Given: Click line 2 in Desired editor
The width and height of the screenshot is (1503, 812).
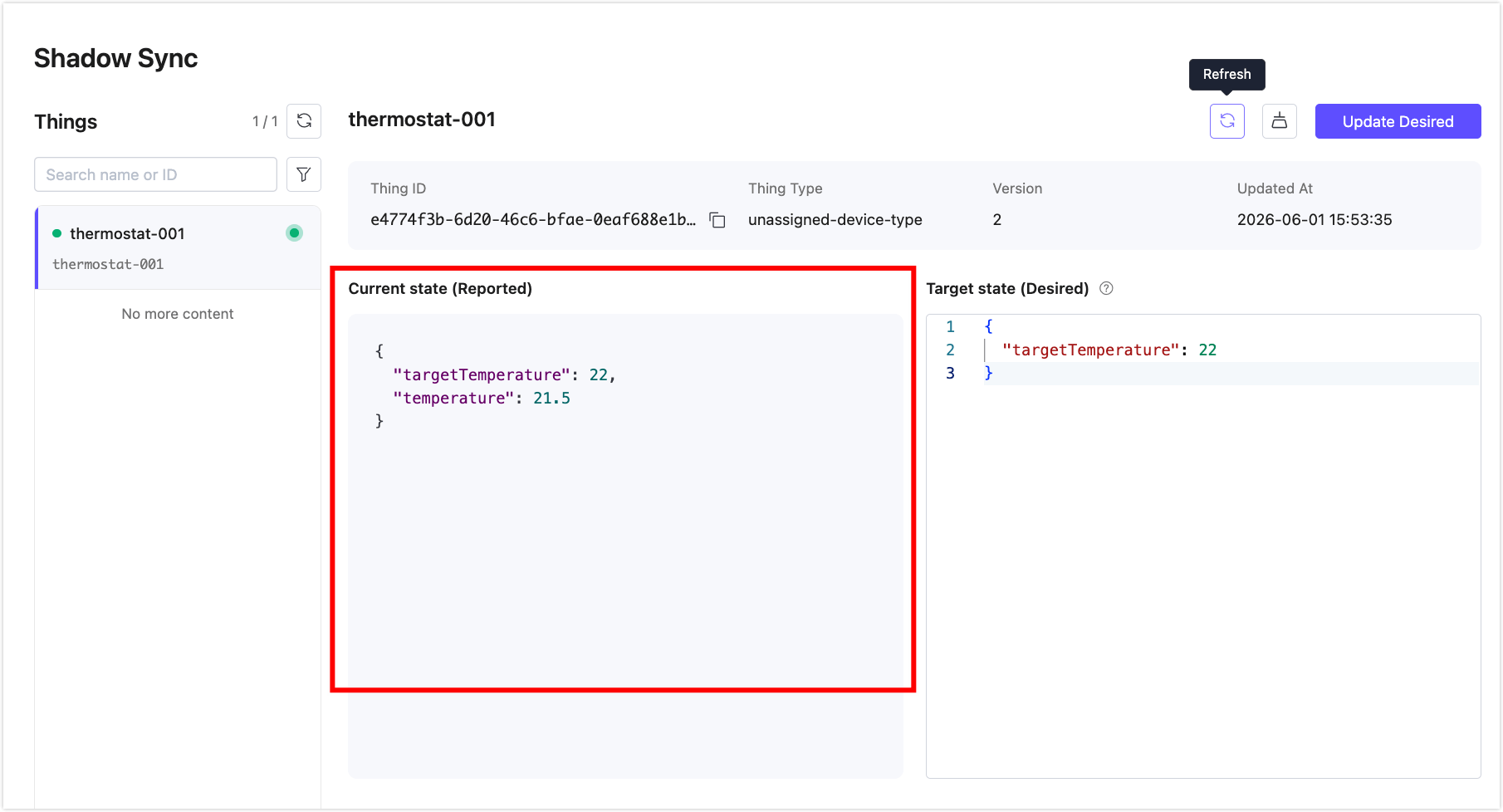Looking at the screenshot, I should pos(1109,350).
